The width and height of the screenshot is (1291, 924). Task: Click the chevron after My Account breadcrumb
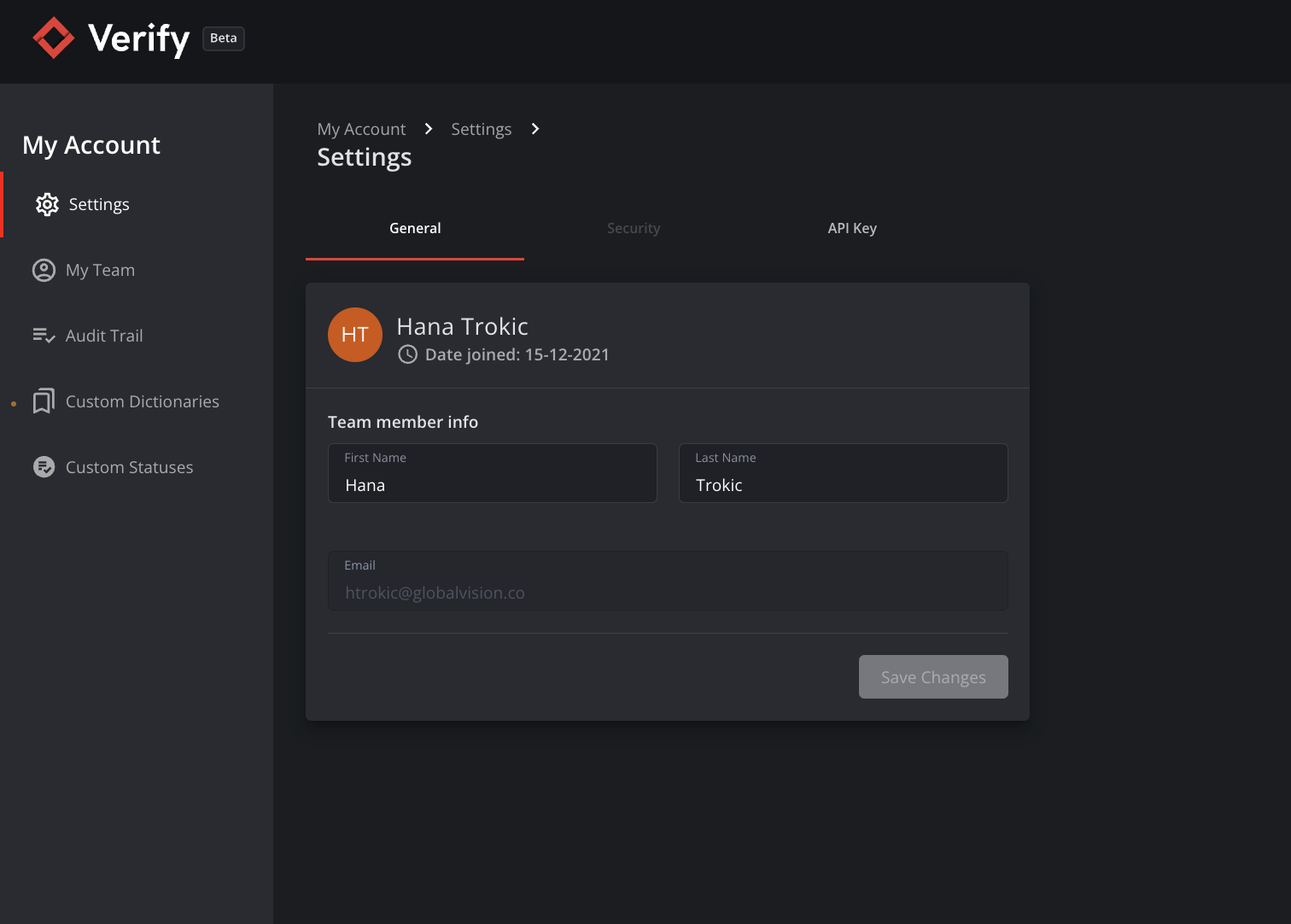(x=429, y=129)
